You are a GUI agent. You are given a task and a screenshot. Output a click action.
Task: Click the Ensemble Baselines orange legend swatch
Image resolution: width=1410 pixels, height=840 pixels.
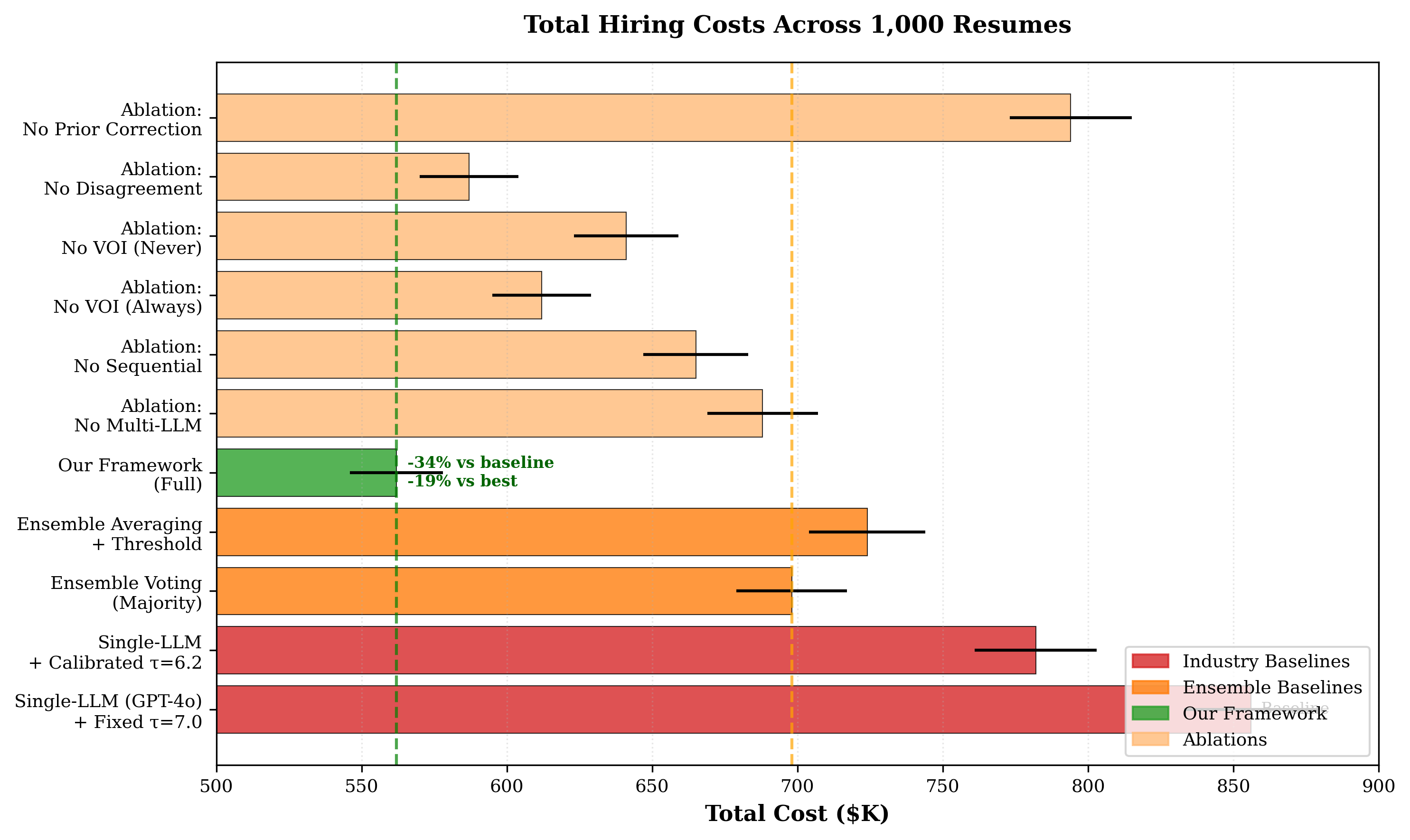(x=1150, y=687)
